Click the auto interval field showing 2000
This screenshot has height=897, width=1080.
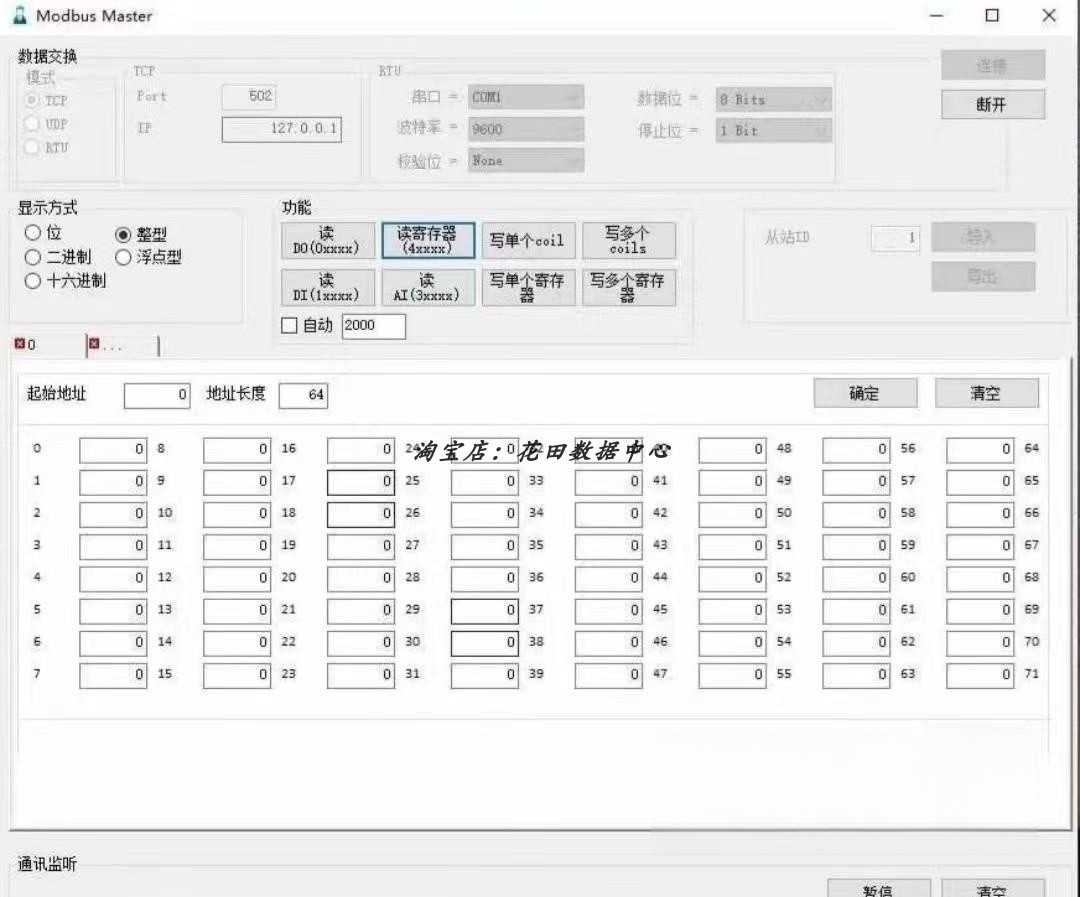tap(374, 326)
